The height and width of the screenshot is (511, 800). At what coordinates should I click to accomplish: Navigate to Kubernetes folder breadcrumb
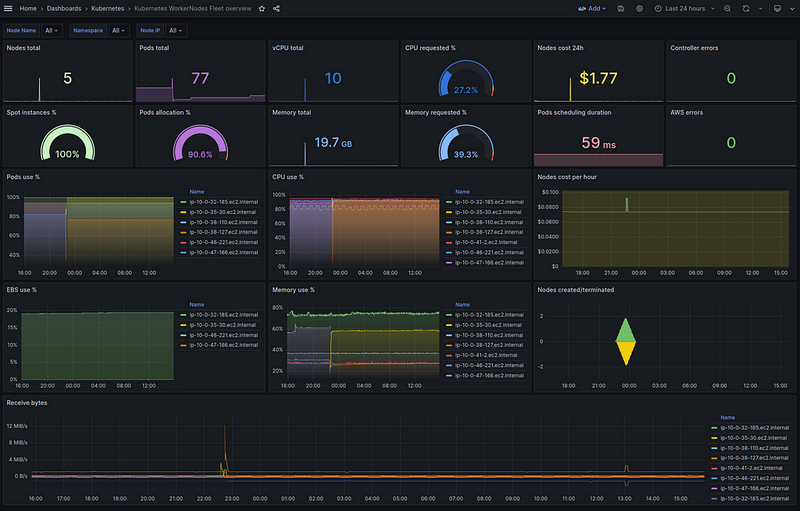(108, 8)
